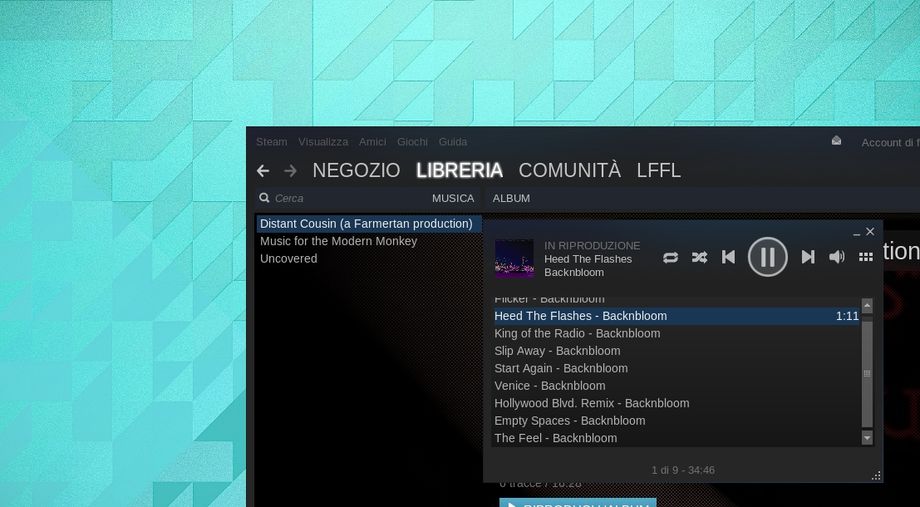920x507 pixels.
Task: Click the search magnifier icon
Action: (x=265, y=198)
